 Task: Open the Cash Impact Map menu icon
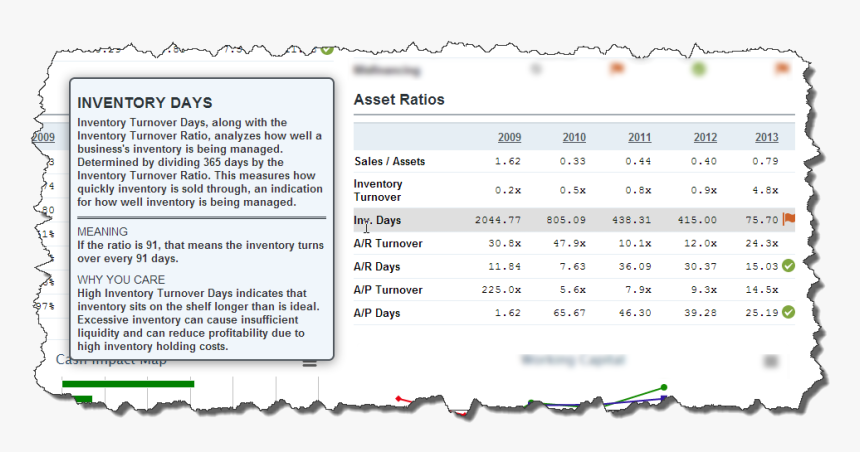[310, 361]
